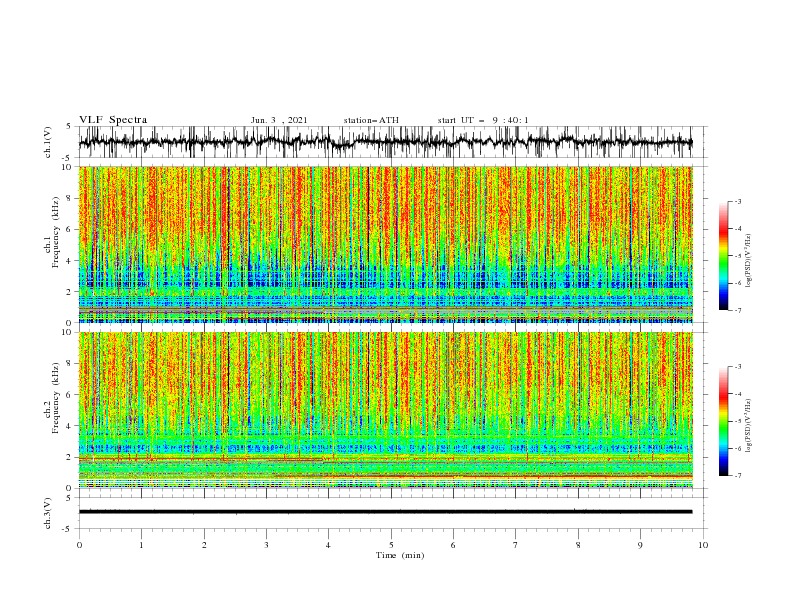
Task: Click the ch.1 color bar "log(PSD)(V²/Hz)" label
Action: pos(749,261)
